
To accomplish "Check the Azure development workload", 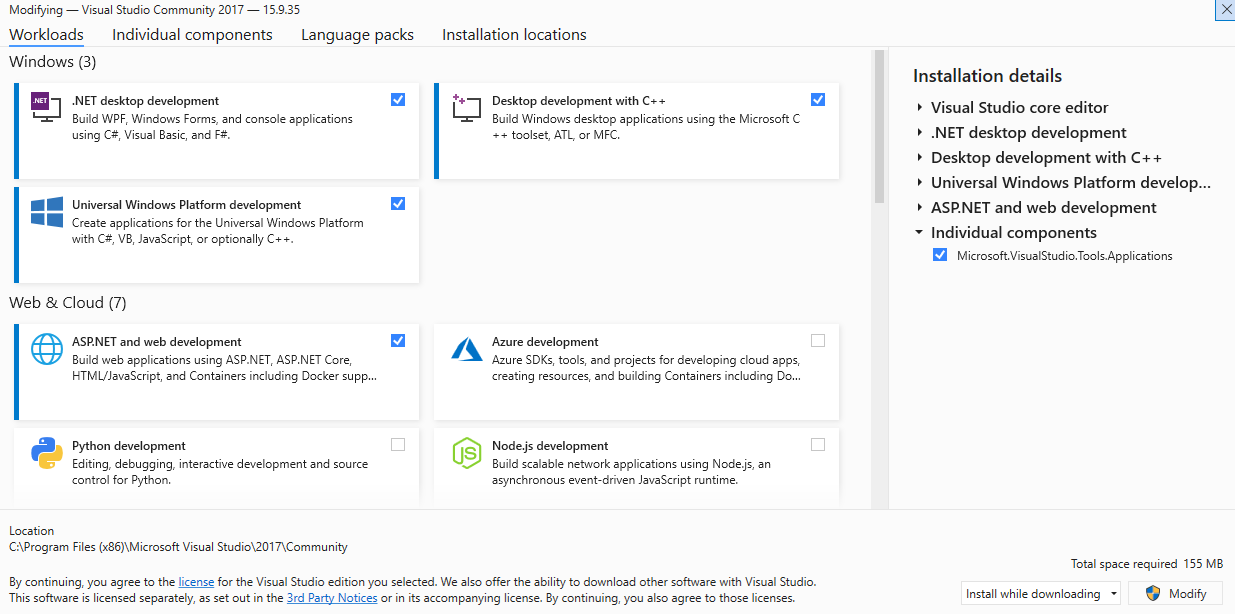I will click(x=818, y=340).
